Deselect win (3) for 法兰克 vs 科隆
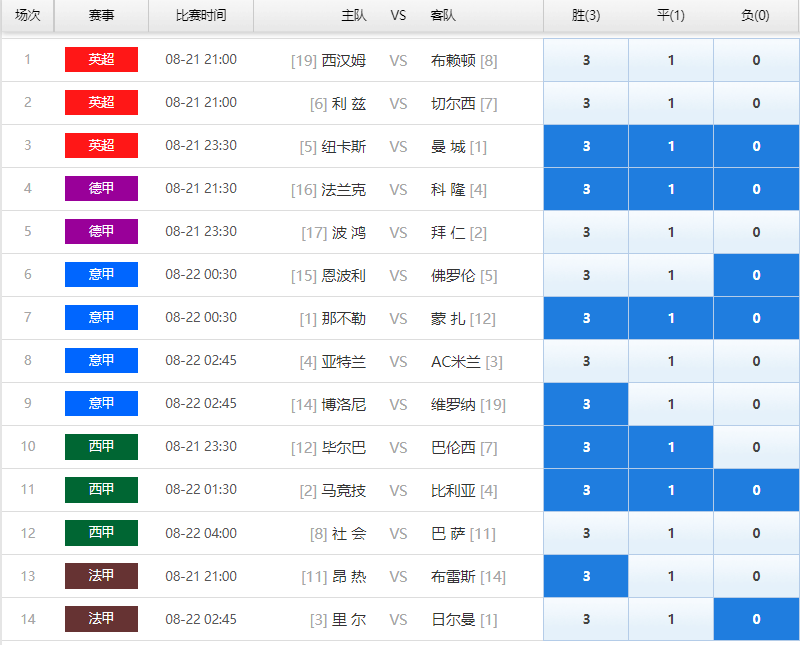800x645 pixels. [586, 189]
